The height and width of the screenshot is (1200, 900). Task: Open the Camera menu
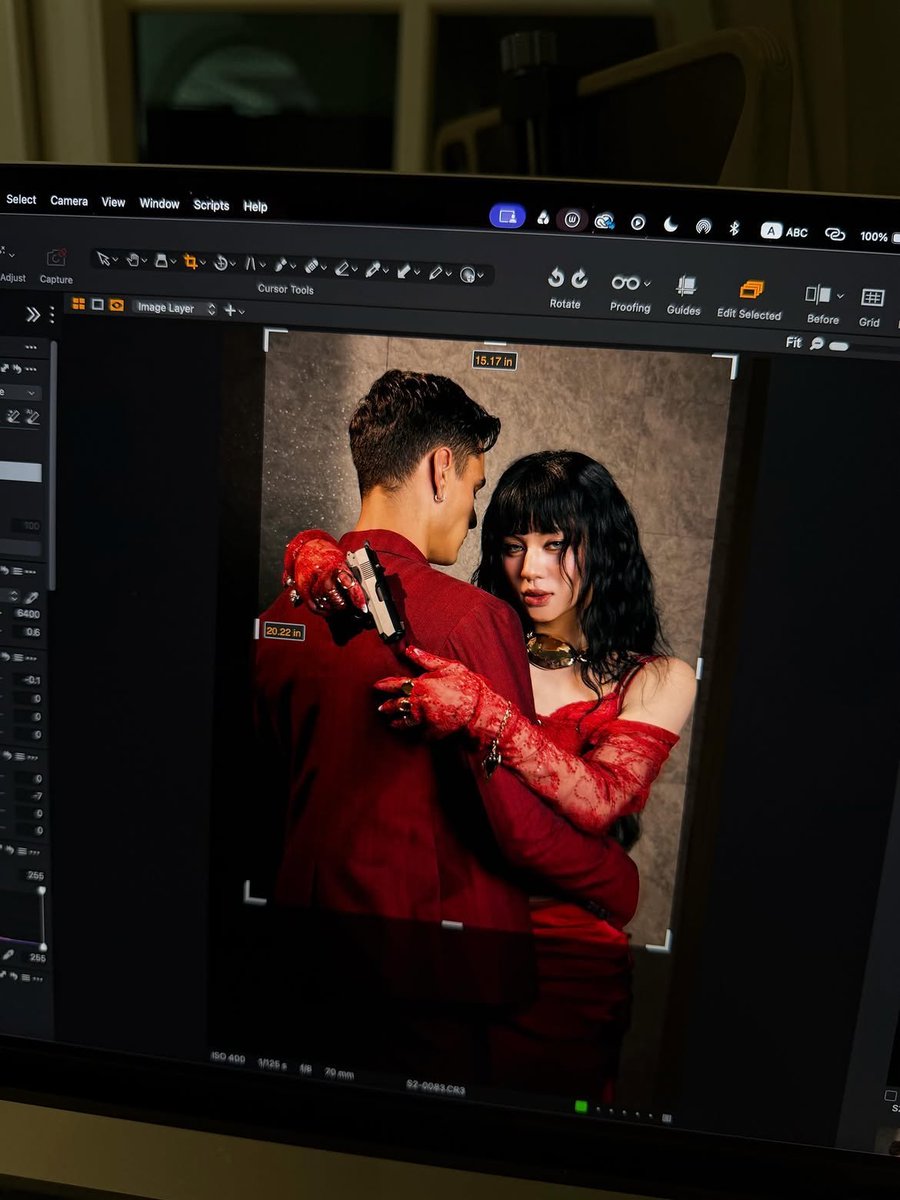tap(69, 201)
